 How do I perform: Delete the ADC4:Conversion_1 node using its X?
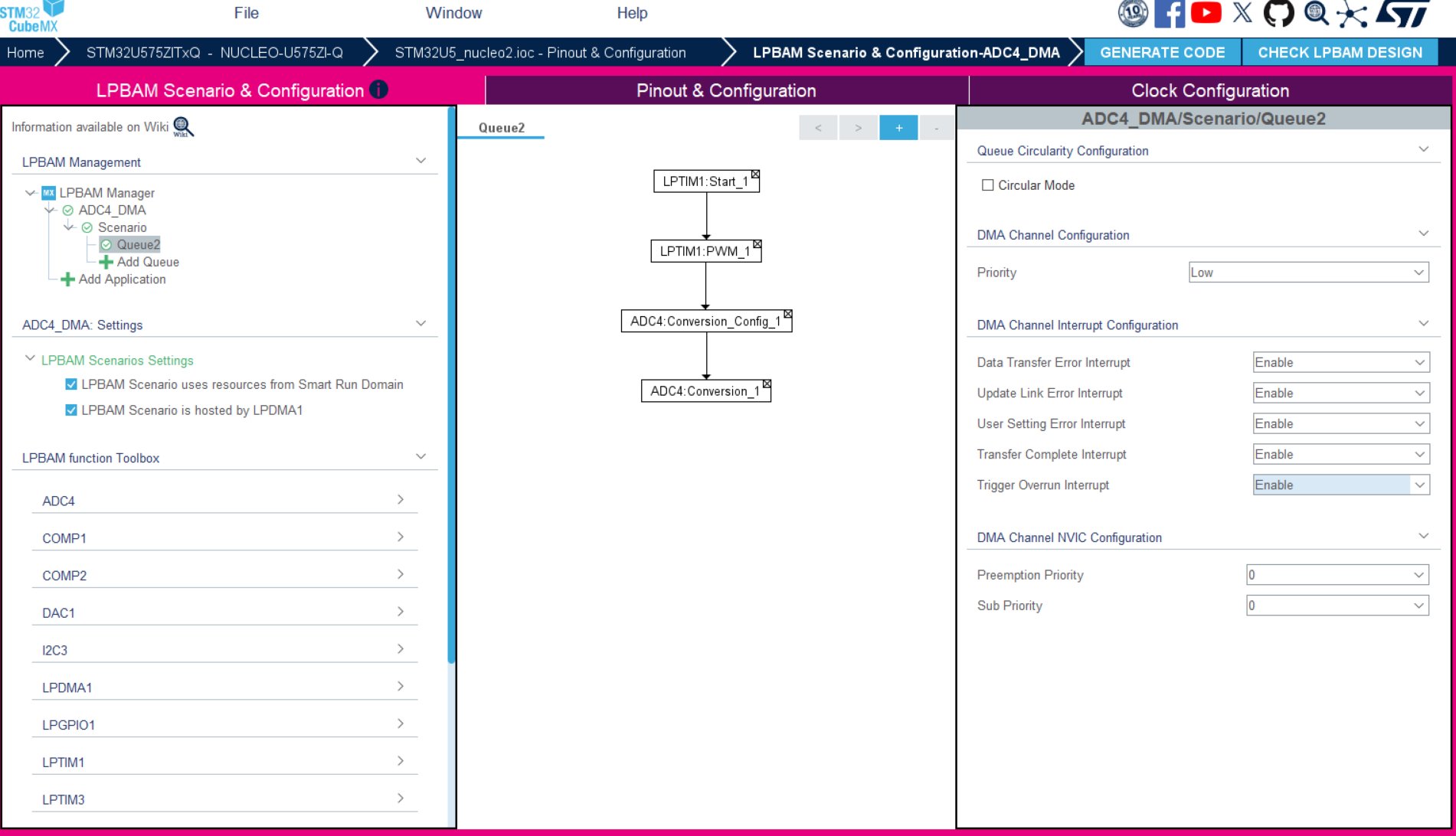pyautogui.click(x=767, y=384)
